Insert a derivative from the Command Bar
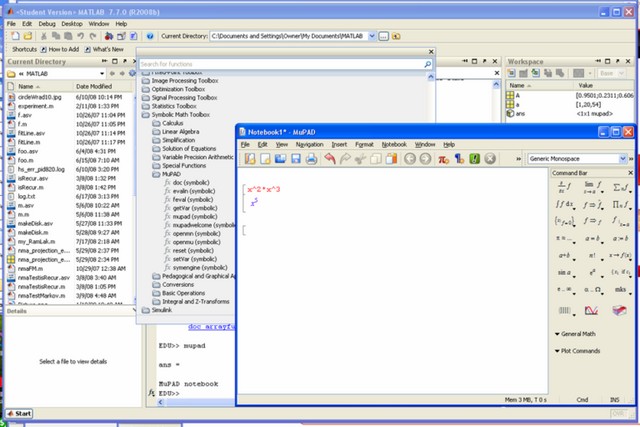Image resolution: width=640 pixels, height=427 pixels. [565, 187]
